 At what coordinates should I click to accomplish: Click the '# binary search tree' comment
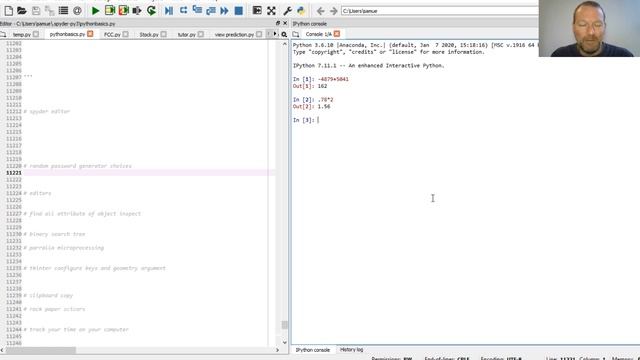pyautogui.click(x=54, y=234)
